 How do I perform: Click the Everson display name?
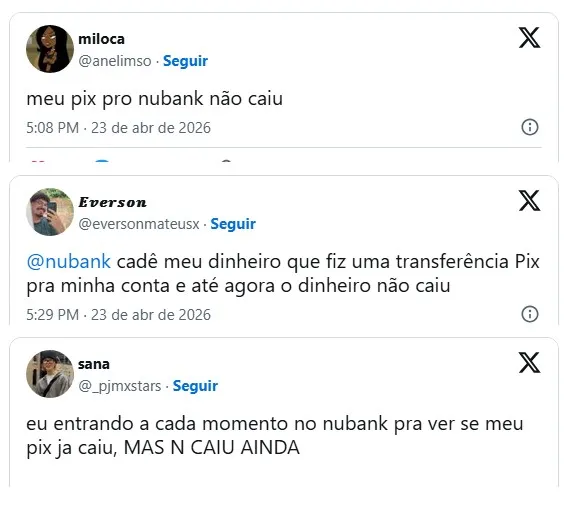pyautogui.click(x=112, y=202)
